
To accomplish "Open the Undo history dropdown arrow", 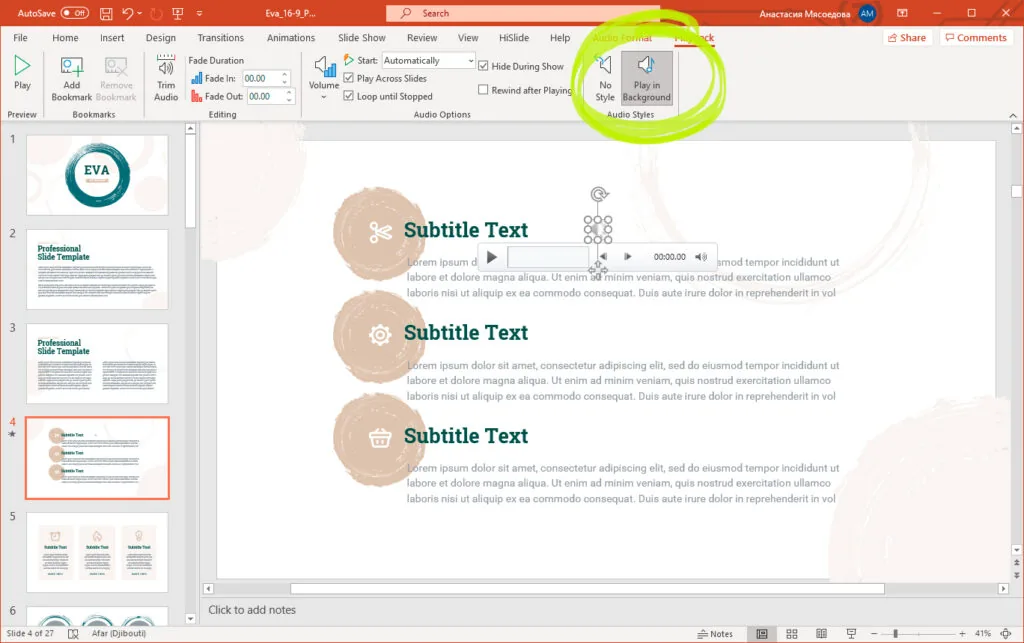I will click(x=140, y=13).
